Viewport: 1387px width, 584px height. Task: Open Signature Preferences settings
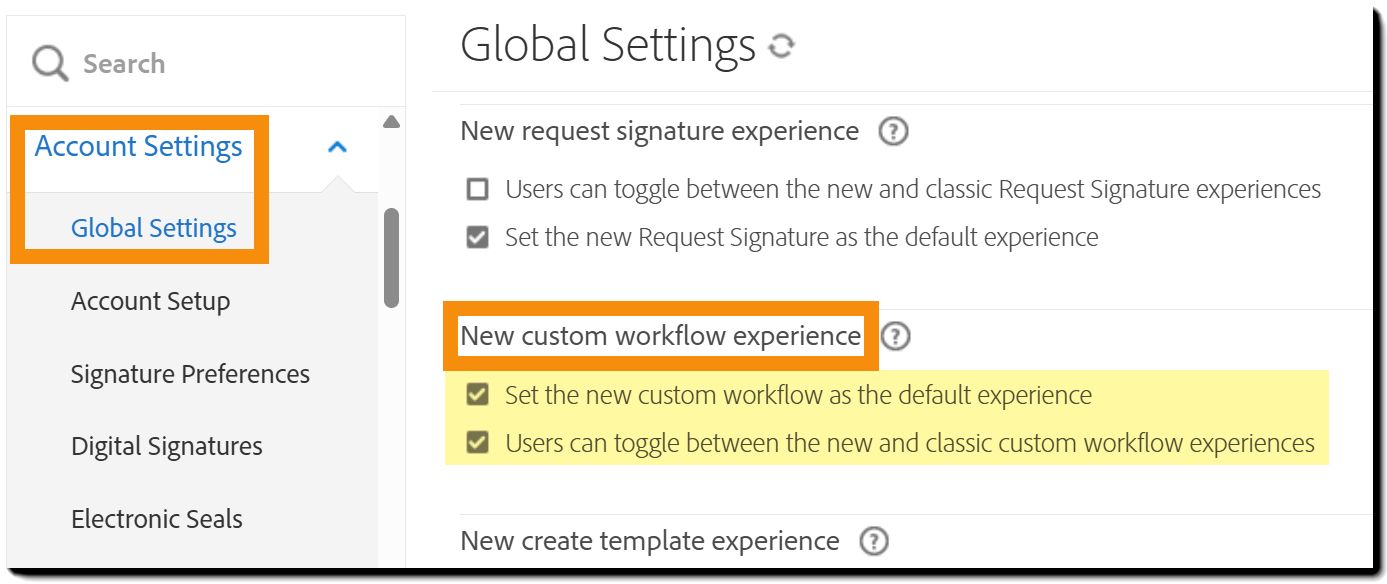pyautogui.click(x=190, y=373)
